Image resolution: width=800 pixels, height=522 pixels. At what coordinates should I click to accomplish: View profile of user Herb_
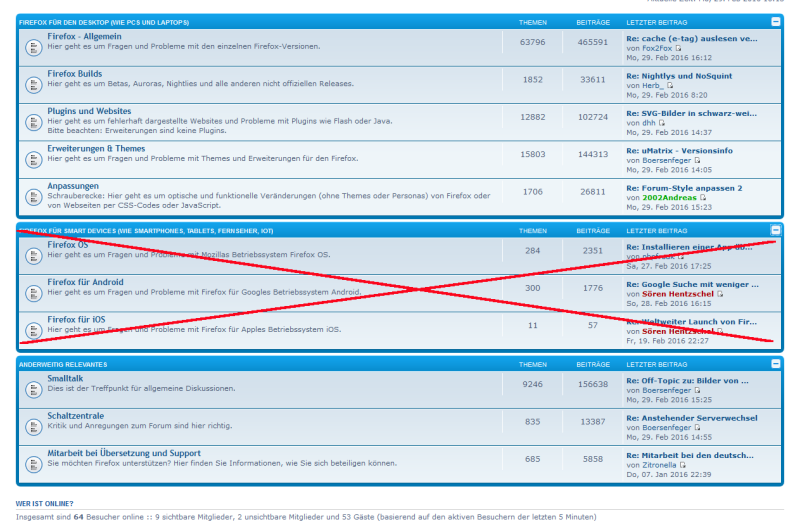pos(653,85)
